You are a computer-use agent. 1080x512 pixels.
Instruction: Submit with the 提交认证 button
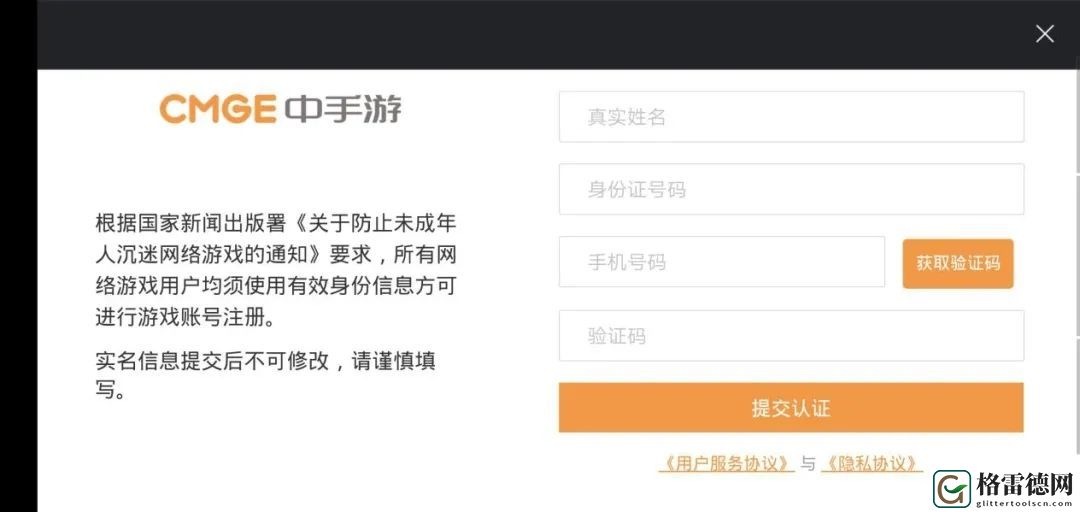(791, 408)
